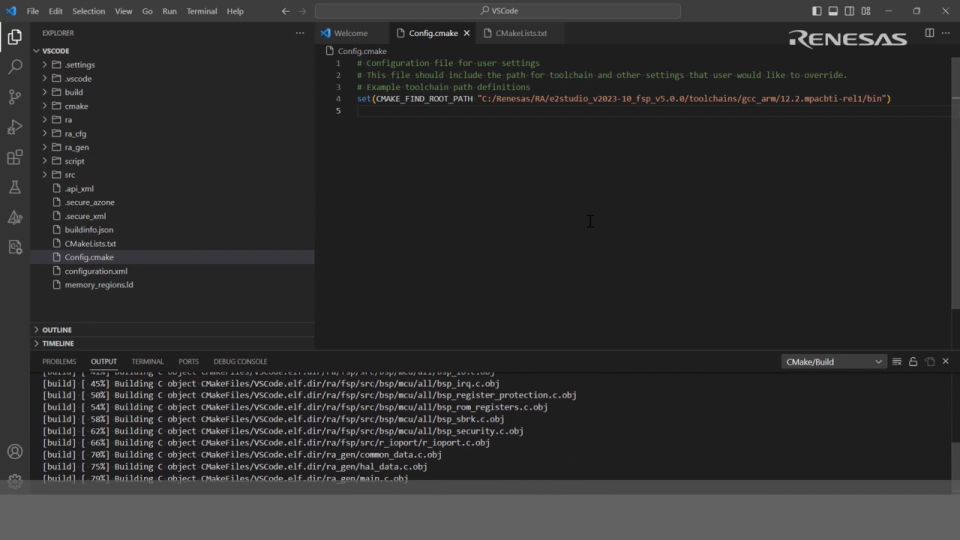Open the Renesas debug view icon
Image resolution: width=960 pixels, height=540 pixels.
click(15, 247)
